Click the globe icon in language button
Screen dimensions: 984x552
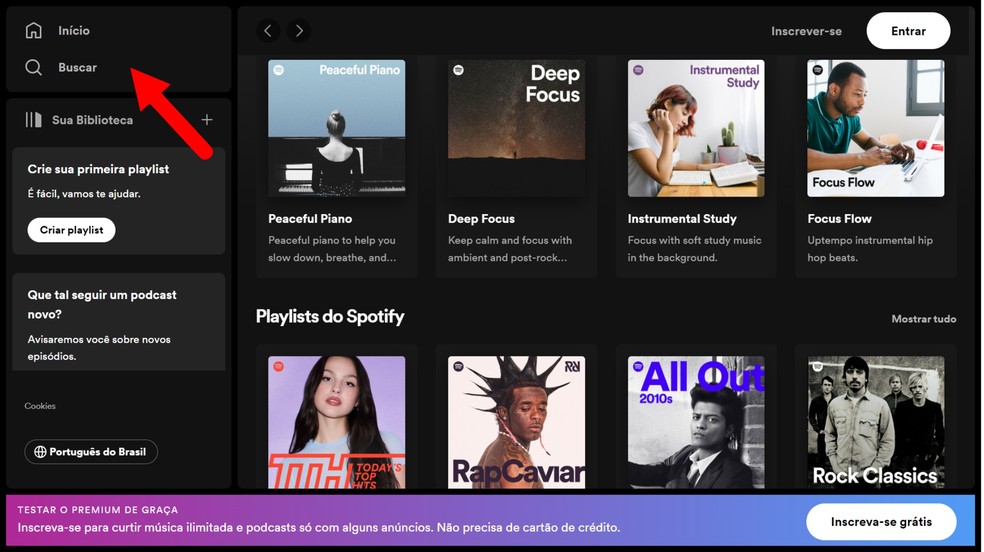pos(40,452)
